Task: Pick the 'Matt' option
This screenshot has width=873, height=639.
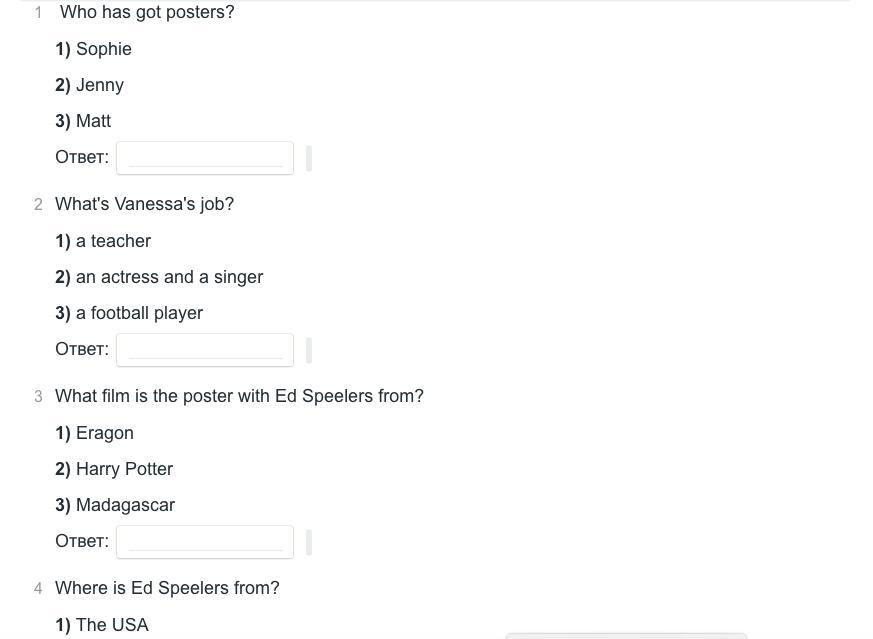Action: coord(93,121)
